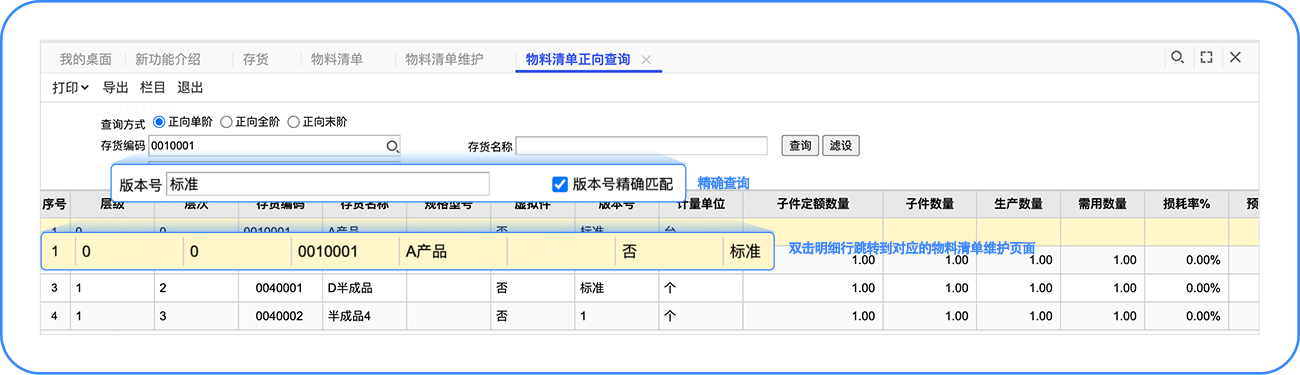Click 否 cell in 半成品4 row
The width and height of the screenshot is (1300, 375).
click(532, 315)
